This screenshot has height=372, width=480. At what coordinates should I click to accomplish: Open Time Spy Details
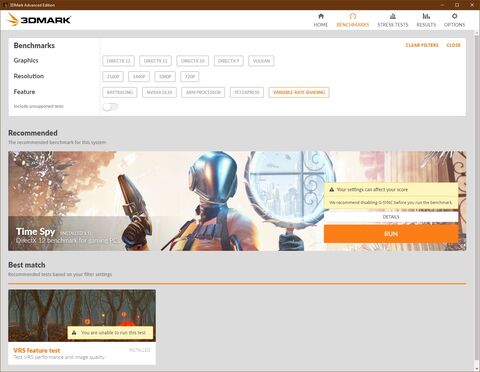(x=391, y=217)
